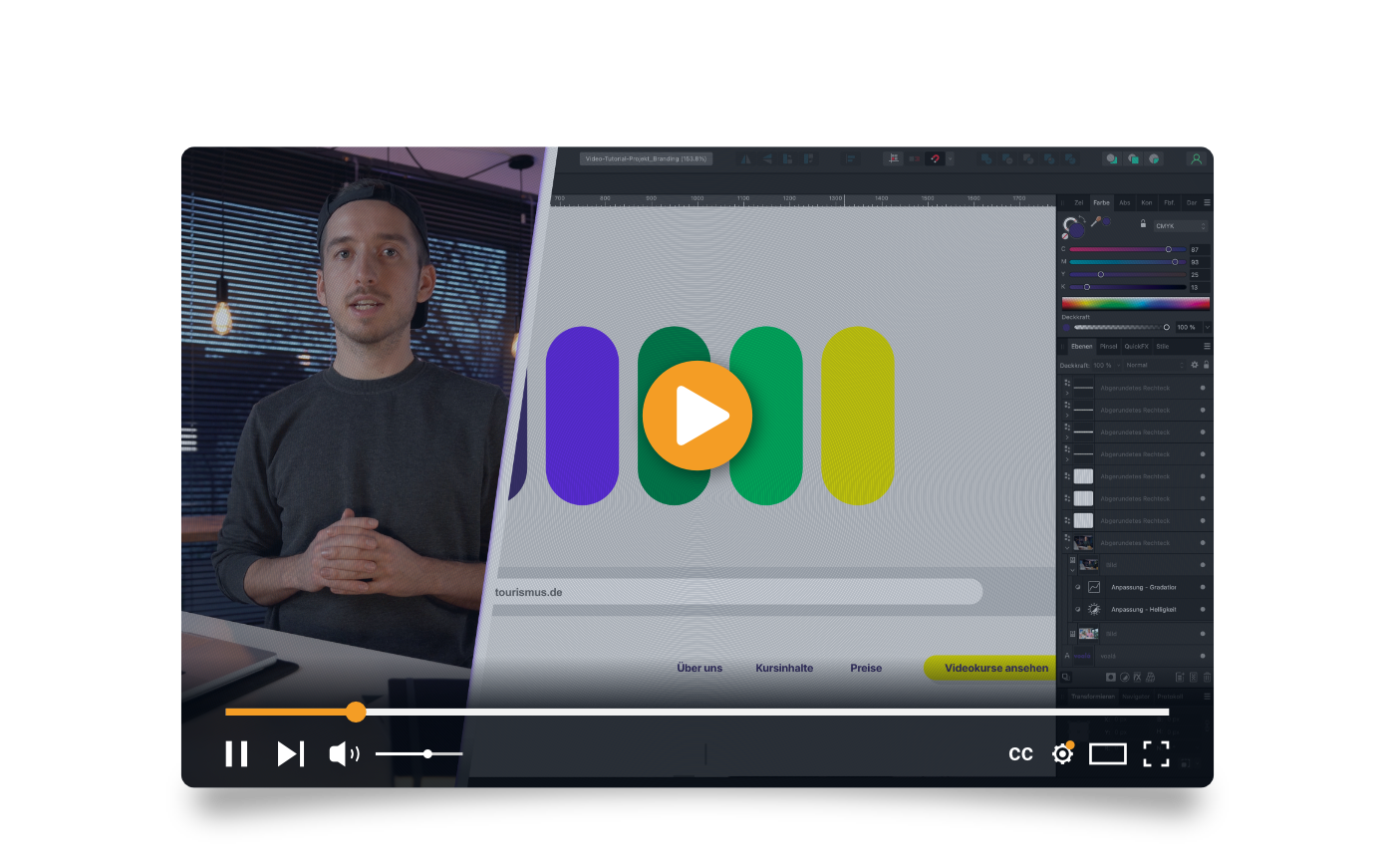Open the video settings gear
The width and height of the screenshot is (1395, 868).
1063,753
